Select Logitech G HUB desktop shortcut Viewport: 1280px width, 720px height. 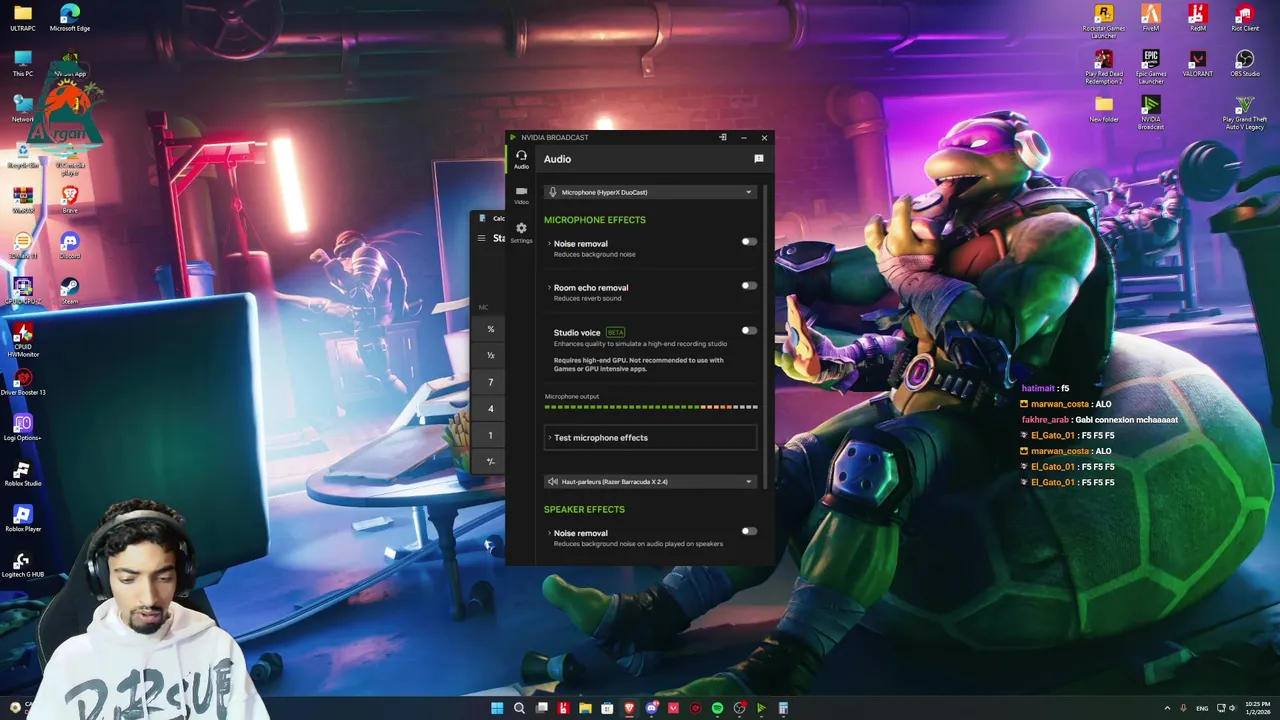[22, 564]
